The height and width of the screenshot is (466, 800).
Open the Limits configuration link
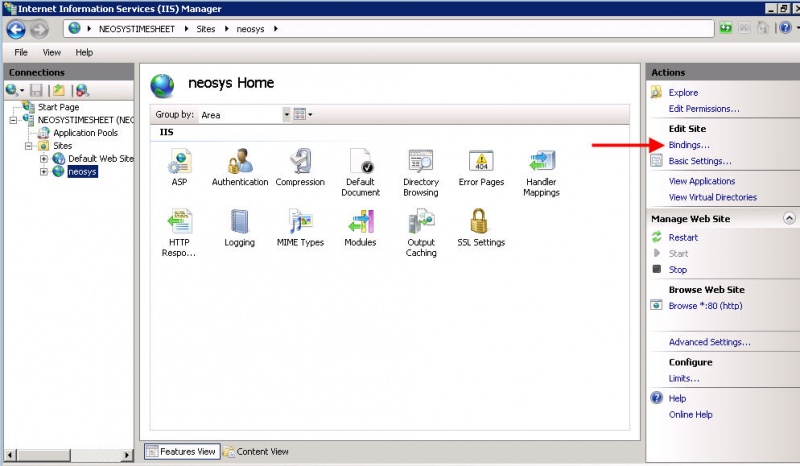pyautogui.click(x=684, y=378)
